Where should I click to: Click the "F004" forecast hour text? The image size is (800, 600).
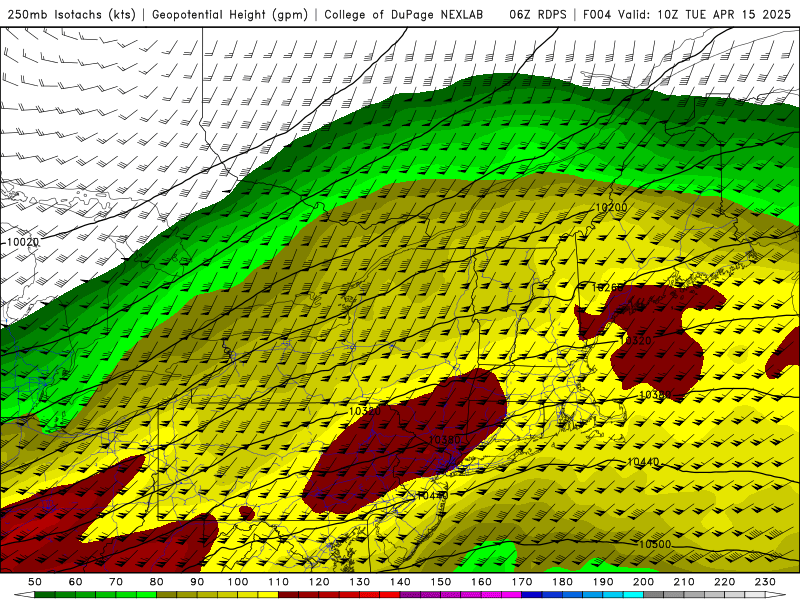(597, 15)
